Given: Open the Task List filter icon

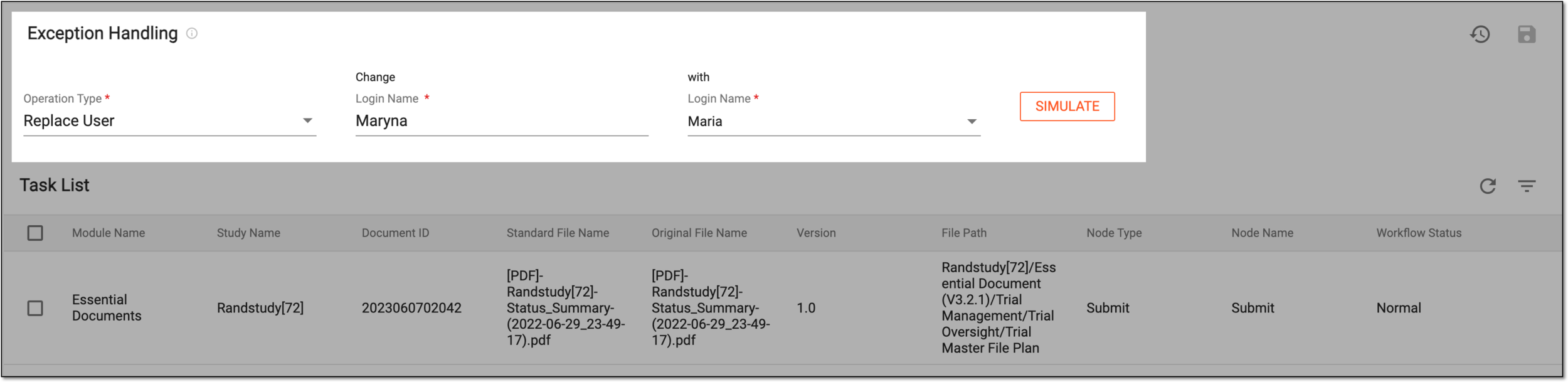Looking at the screenshot, I should [x=1527, y=186].
